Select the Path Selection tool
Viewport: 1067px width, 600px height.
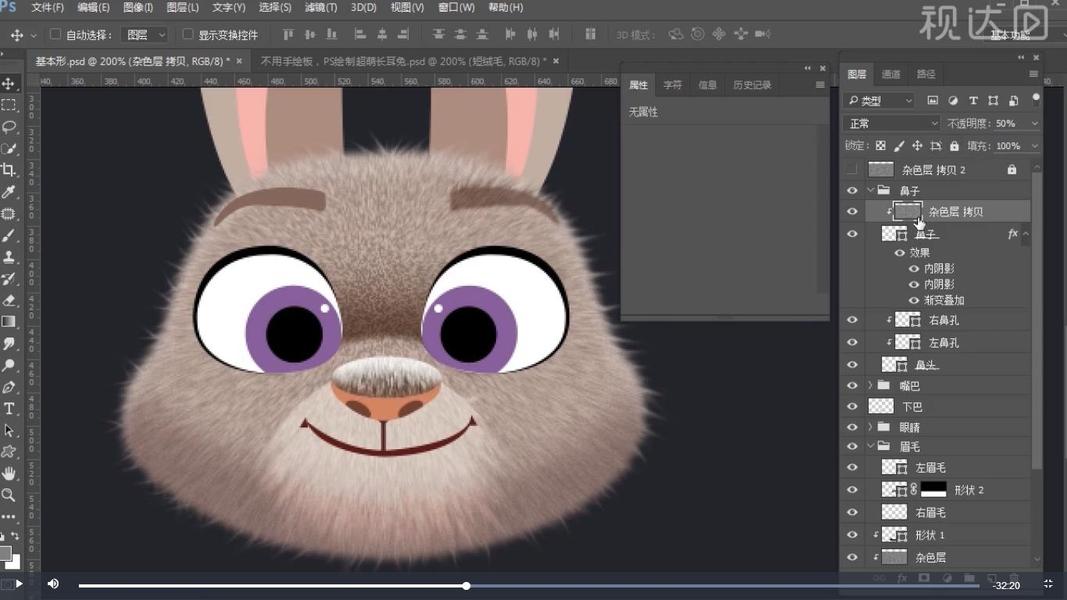pyautogui.click(x=9, y=431)
